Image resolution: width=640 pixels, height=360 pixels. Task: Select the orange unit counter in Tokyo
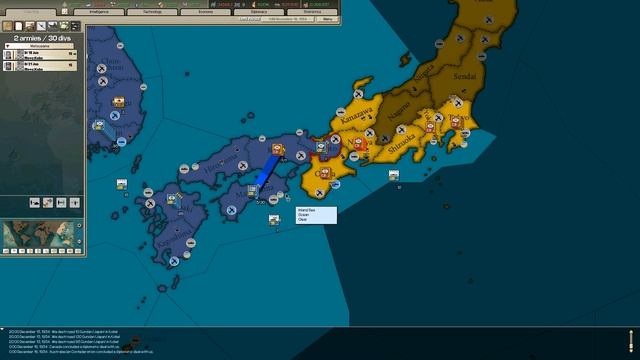click(456, 122)
